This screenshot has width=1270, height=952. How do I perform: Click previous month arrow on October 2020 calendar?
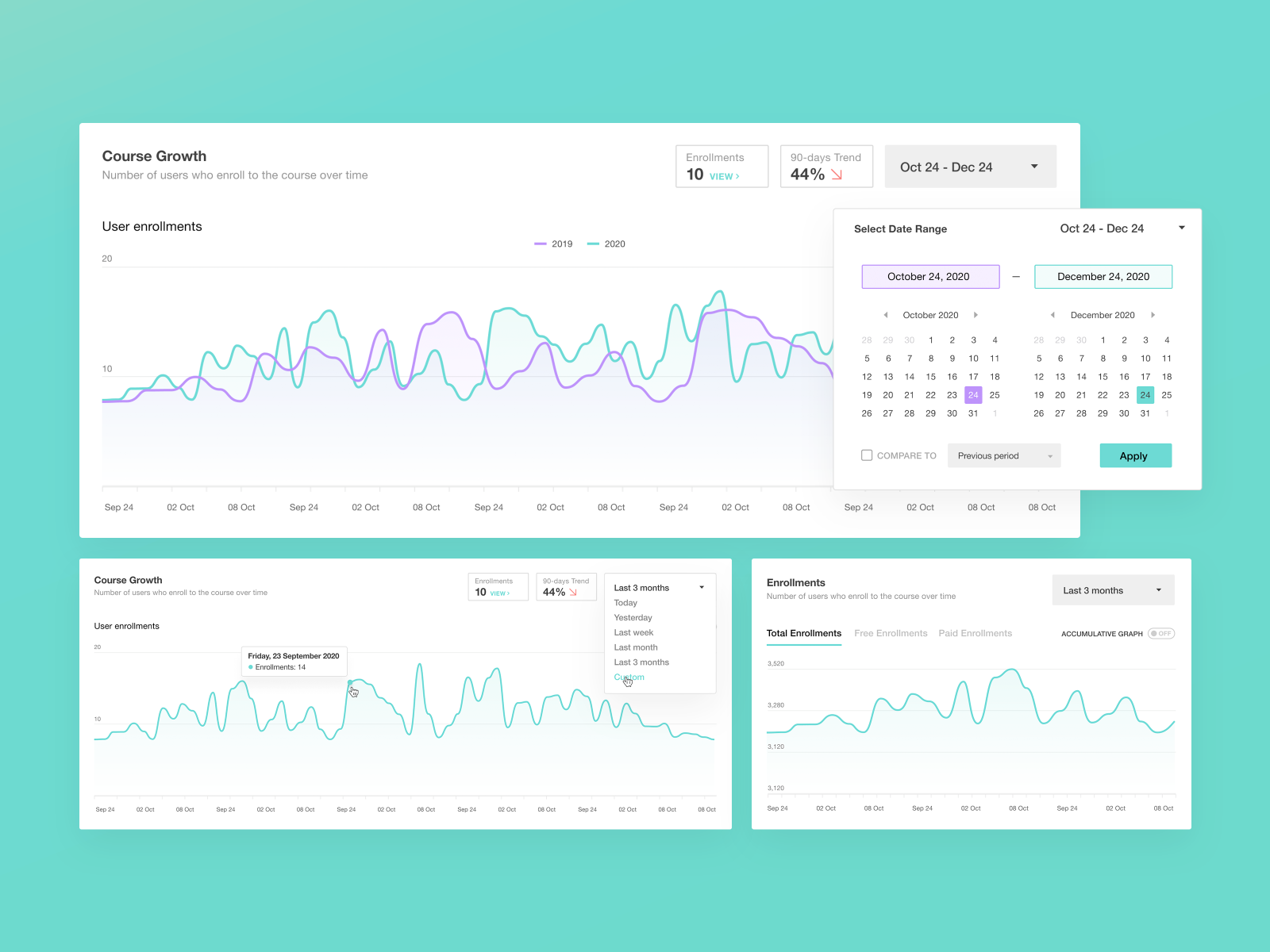pyautogui.click(x=886, y=315)
